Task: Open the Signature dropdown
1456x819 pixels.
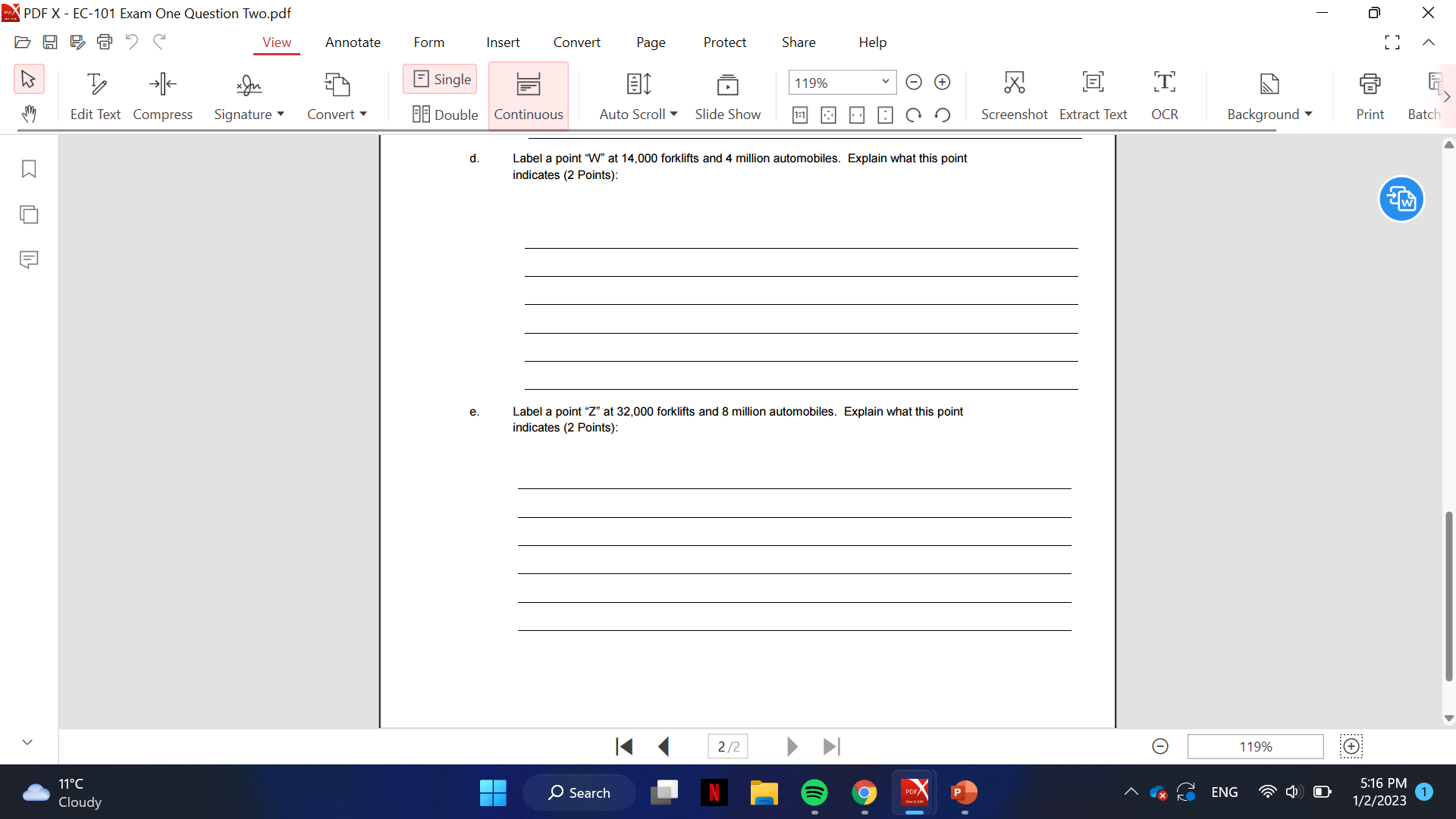Action: point(280,114)
